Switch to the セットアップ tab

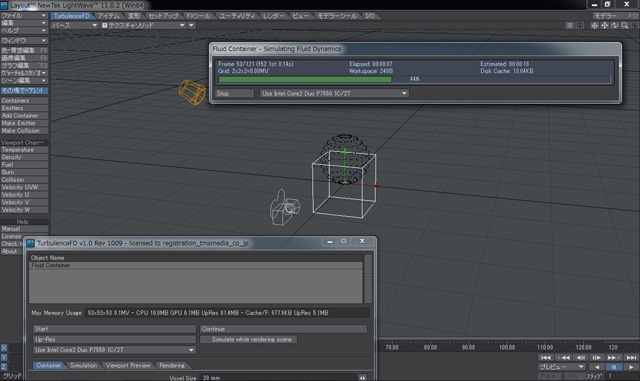pos(163,16)
